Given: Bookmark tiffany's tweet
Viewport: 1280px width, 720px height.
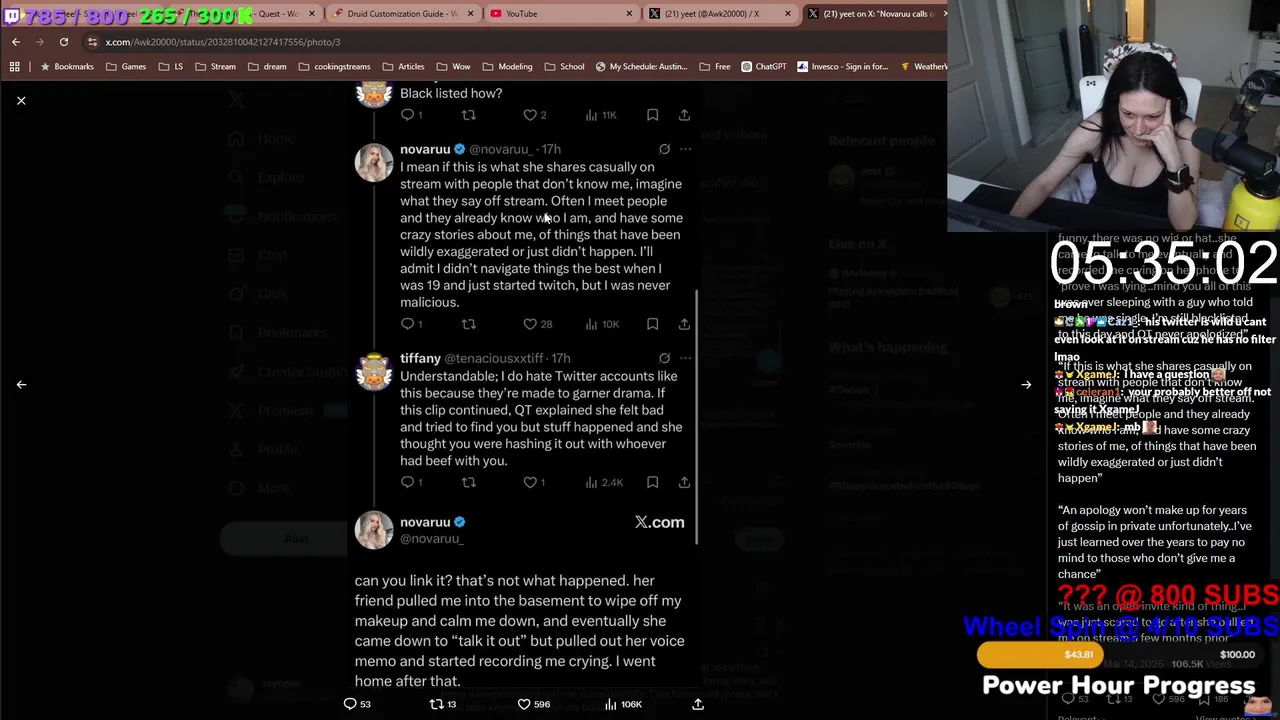Looking at the screenshot, I should pyautogui.click(x=652, y=482).
